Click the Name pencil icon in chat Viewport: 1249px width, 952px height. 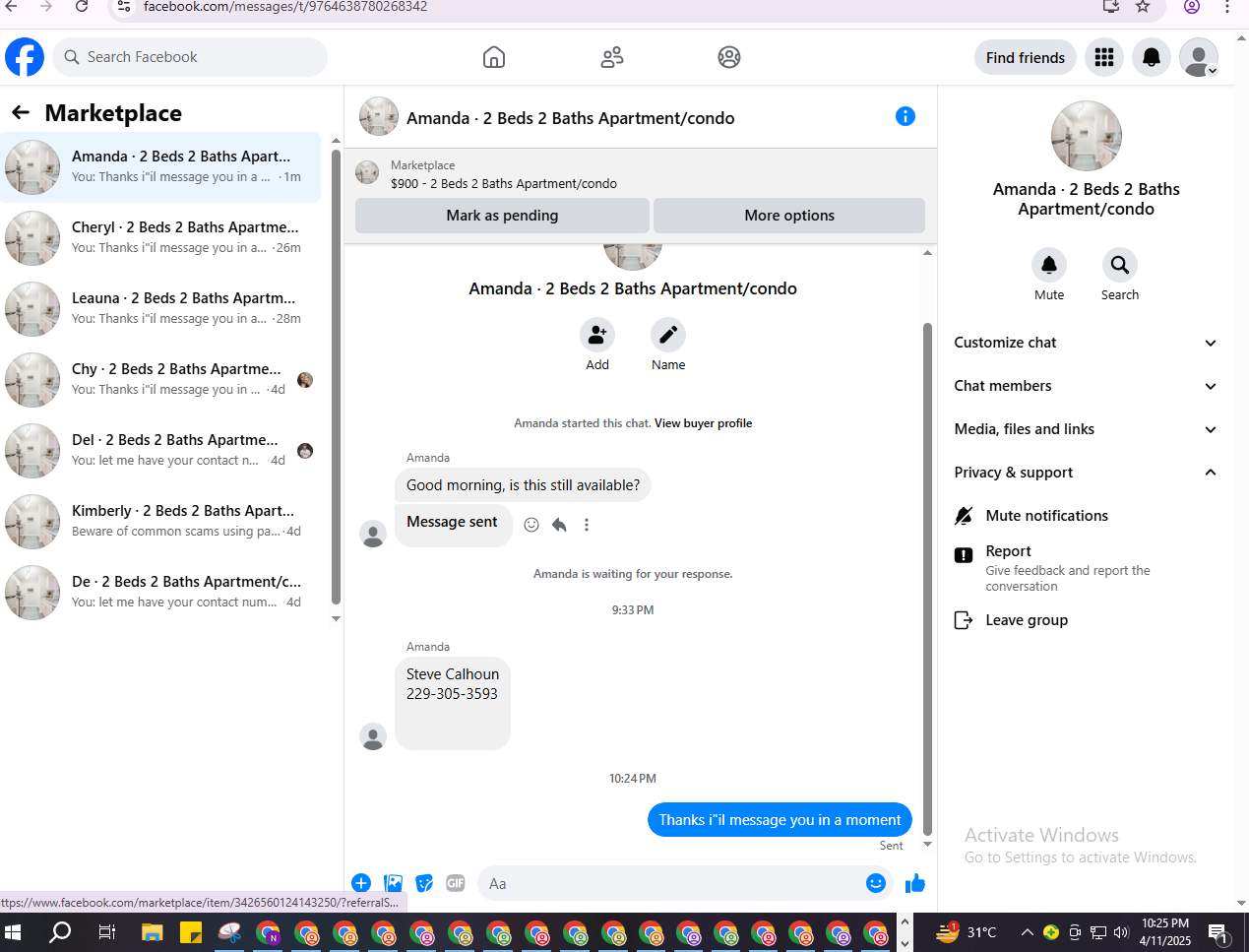(668, 335)
